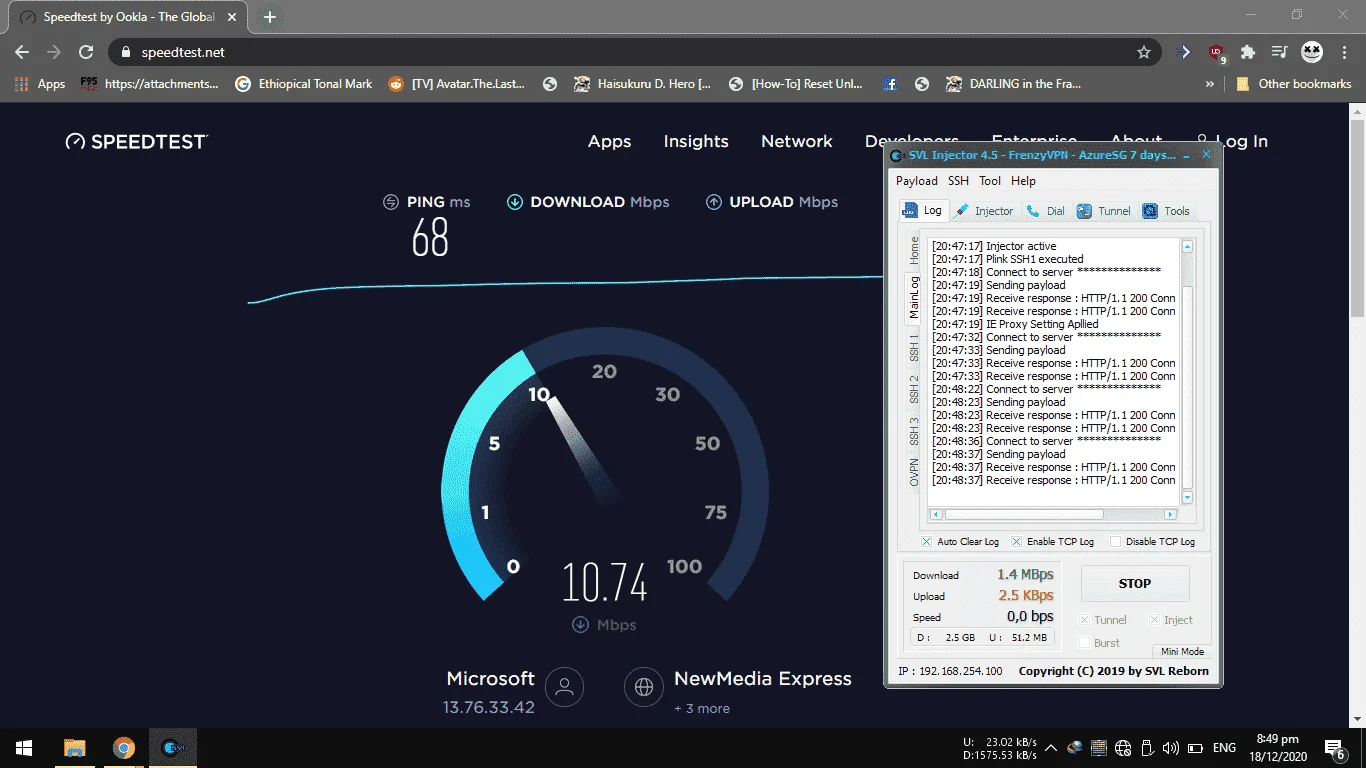
Task: Select the Log tab in SVL Injector
Action: tap(923, 210)
